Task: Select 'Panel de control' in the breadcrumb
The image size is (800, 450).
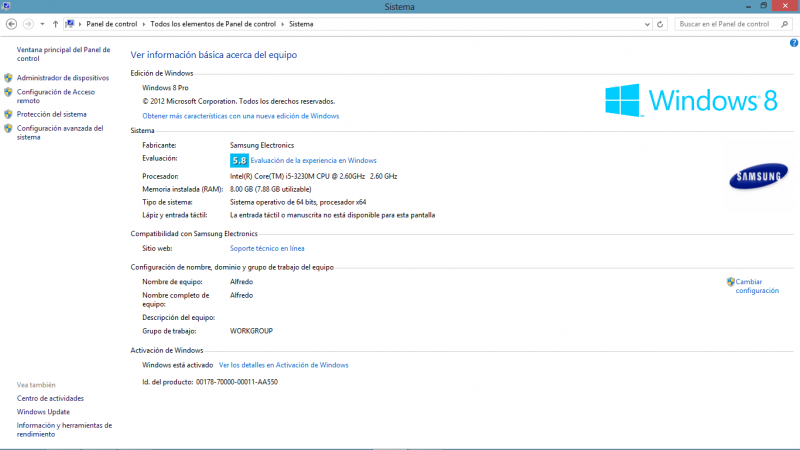Action: point(112,24)
